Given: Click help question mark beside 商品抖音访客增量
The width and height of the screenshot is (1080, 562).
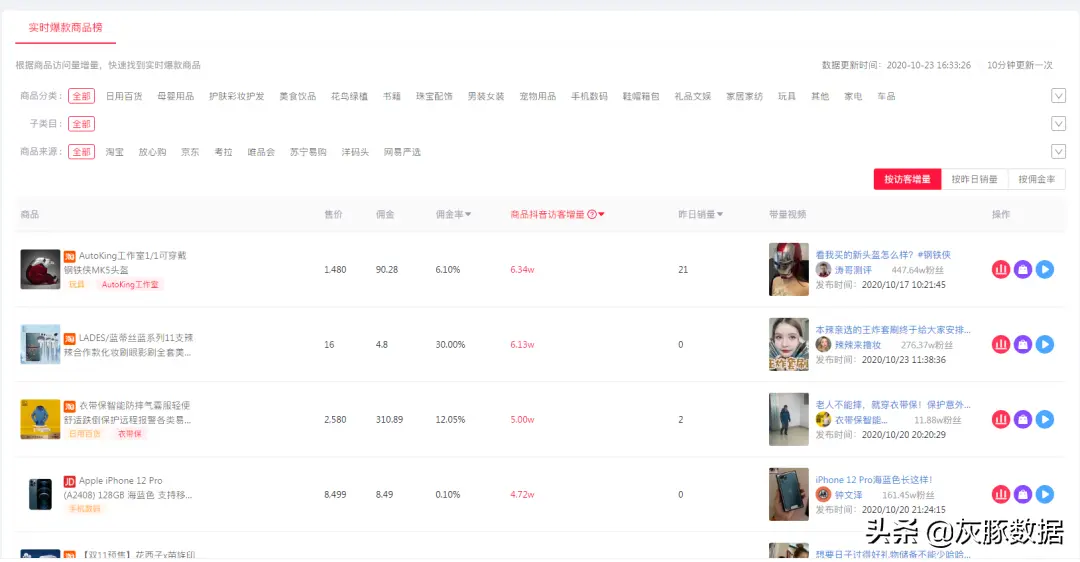Looking at the screenshot, I should click(592, 215).
